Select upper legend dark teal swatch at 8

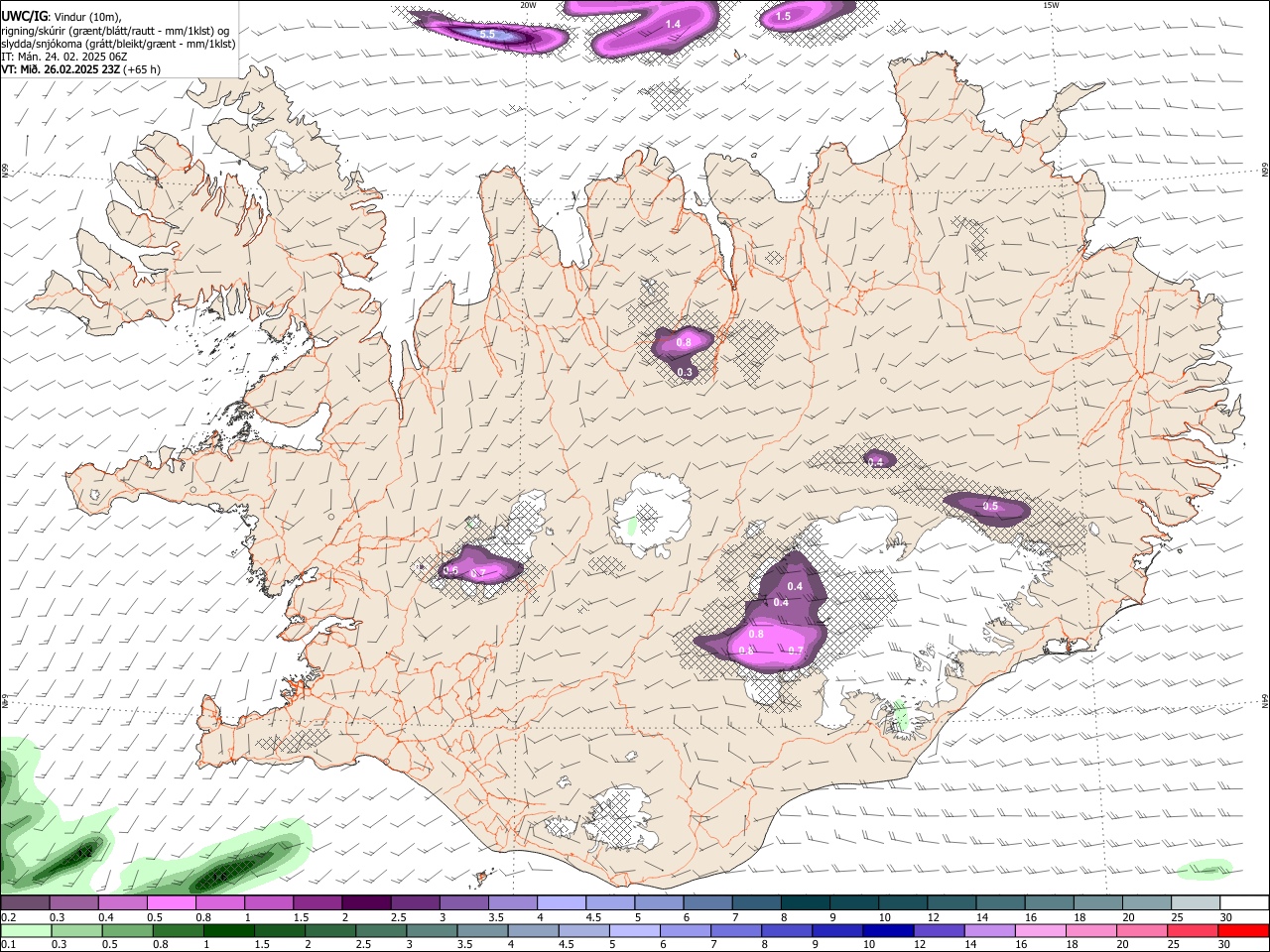(806, 903)
